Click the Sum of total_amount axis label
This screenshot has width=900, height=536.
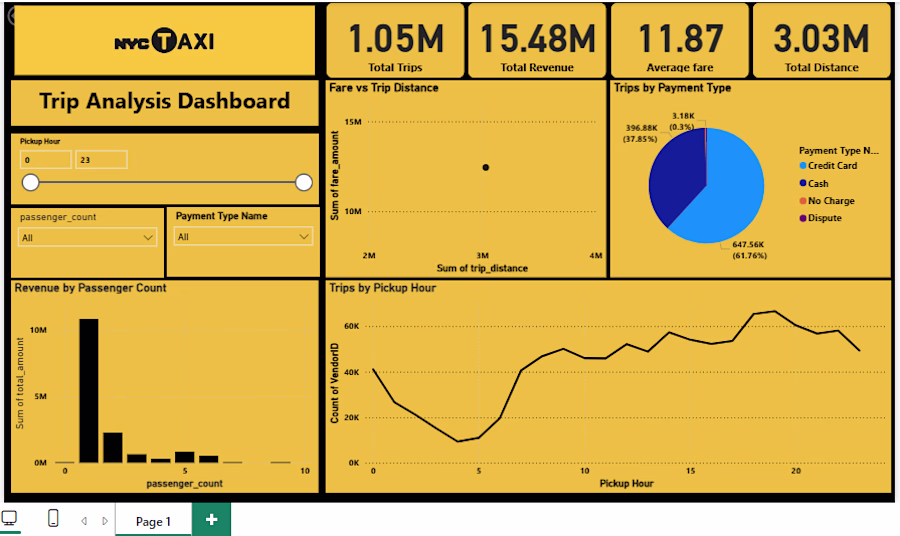coord(20,383)
